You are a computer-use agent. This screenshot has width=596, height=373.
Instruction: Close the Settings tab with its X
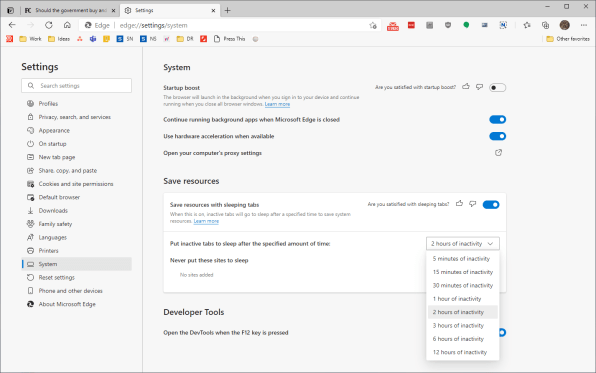213,11
